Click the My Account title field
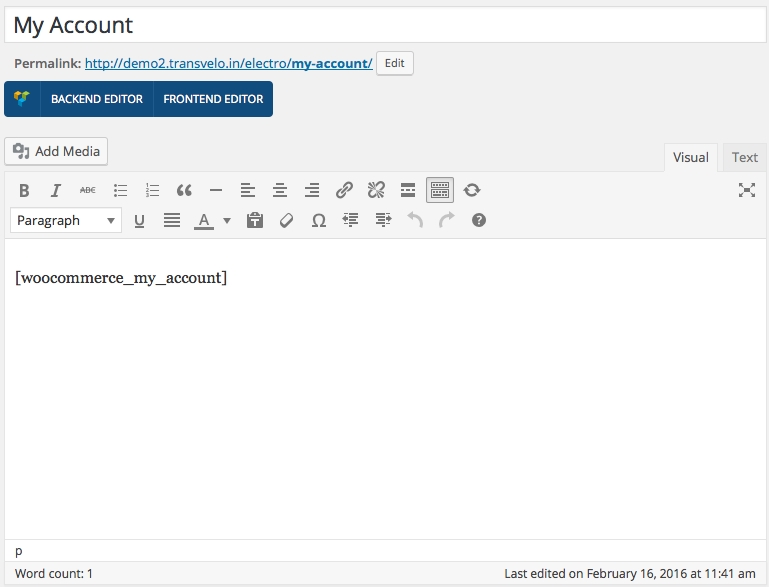Screen dimensions: 769x587 tap(384, 26)
